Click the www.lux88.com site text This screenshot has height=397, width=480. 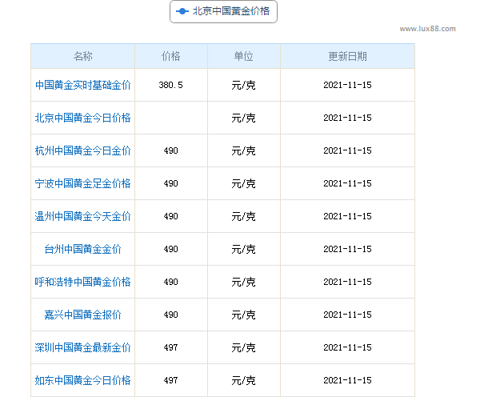[428, 29]
